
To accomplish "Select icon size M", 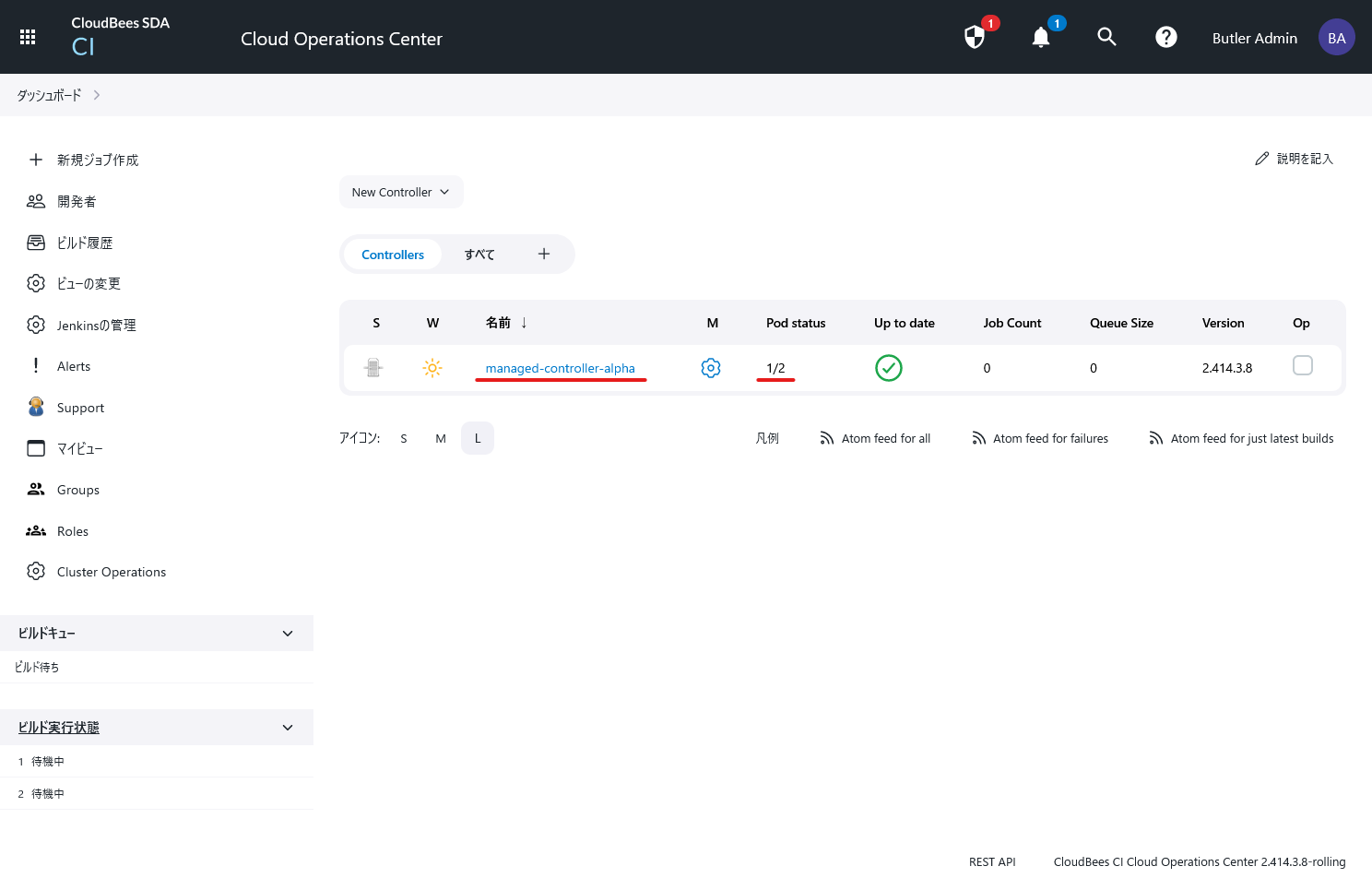I will (x=441, y=439).
